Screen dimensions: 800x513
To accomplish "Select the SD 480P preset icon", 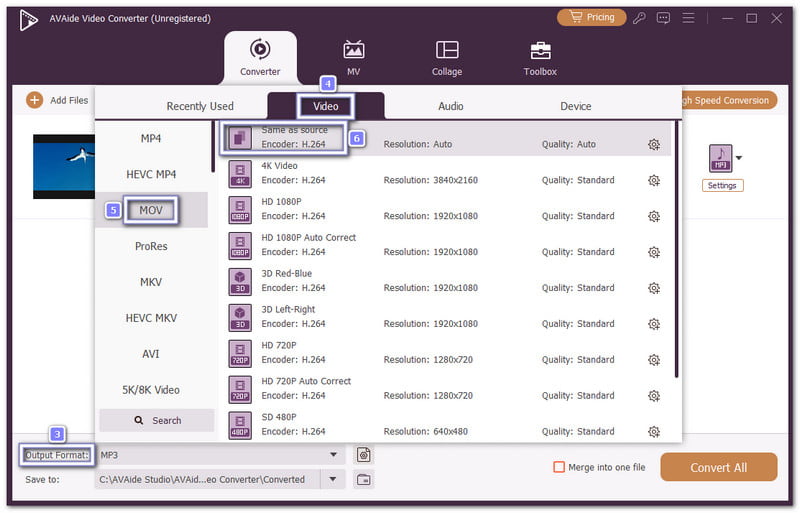I will click(240, 425).
